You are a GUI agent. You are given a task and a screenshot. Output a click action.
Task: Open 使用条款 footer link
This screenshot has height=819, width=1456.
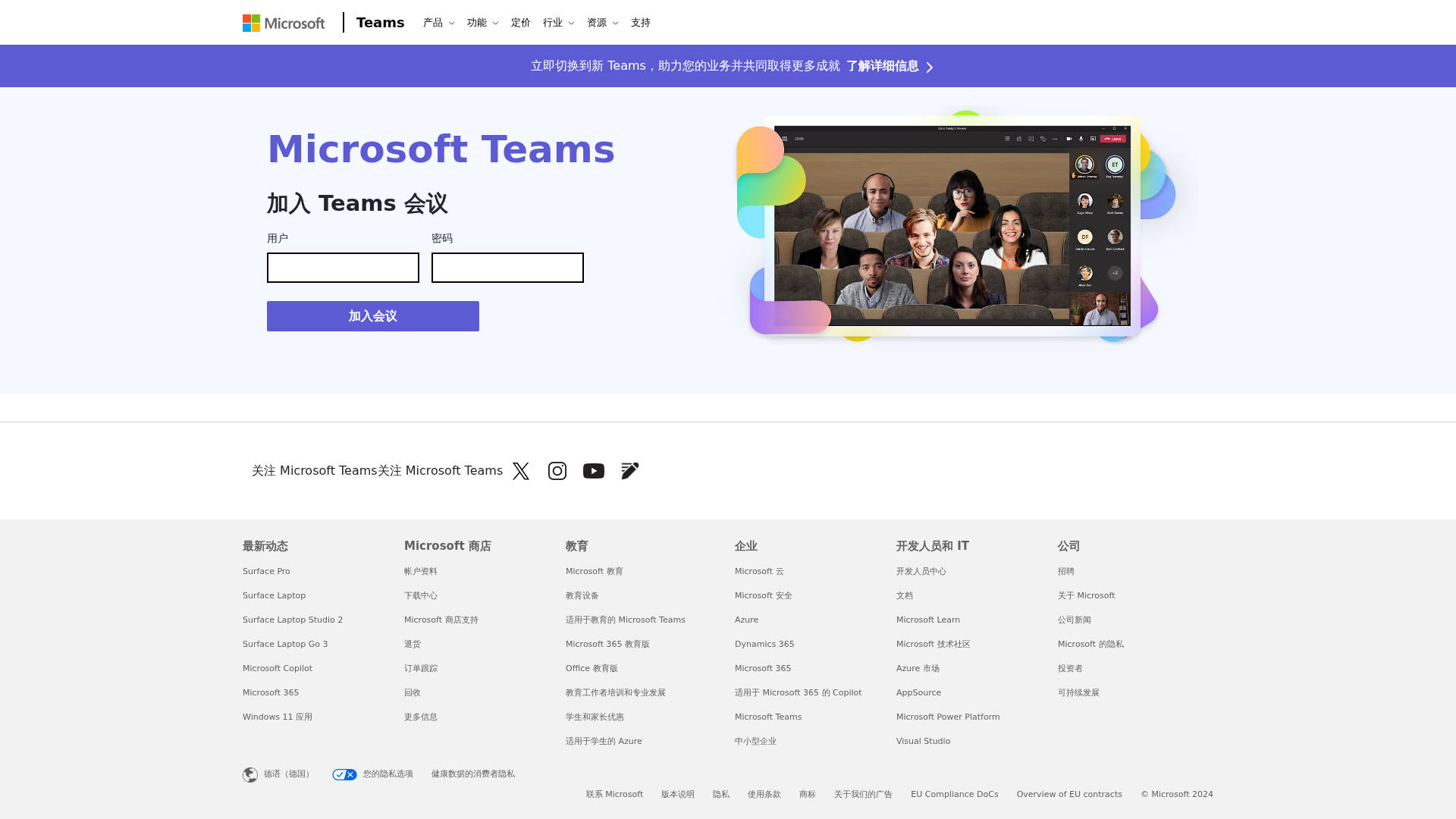pyautogui.click(x=764, y=794)
